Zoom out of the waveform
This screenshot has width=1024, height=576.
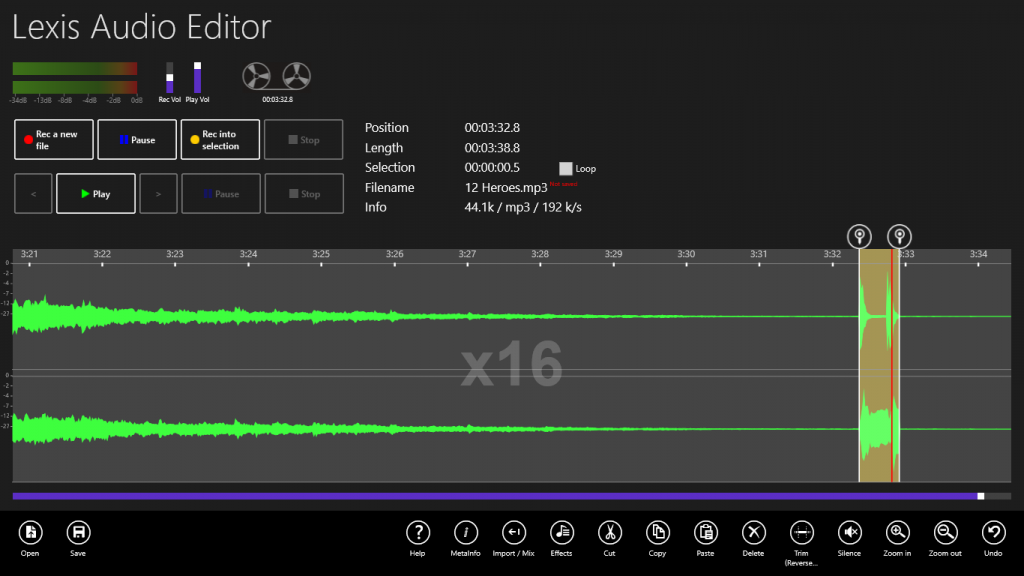coord(945,533)
